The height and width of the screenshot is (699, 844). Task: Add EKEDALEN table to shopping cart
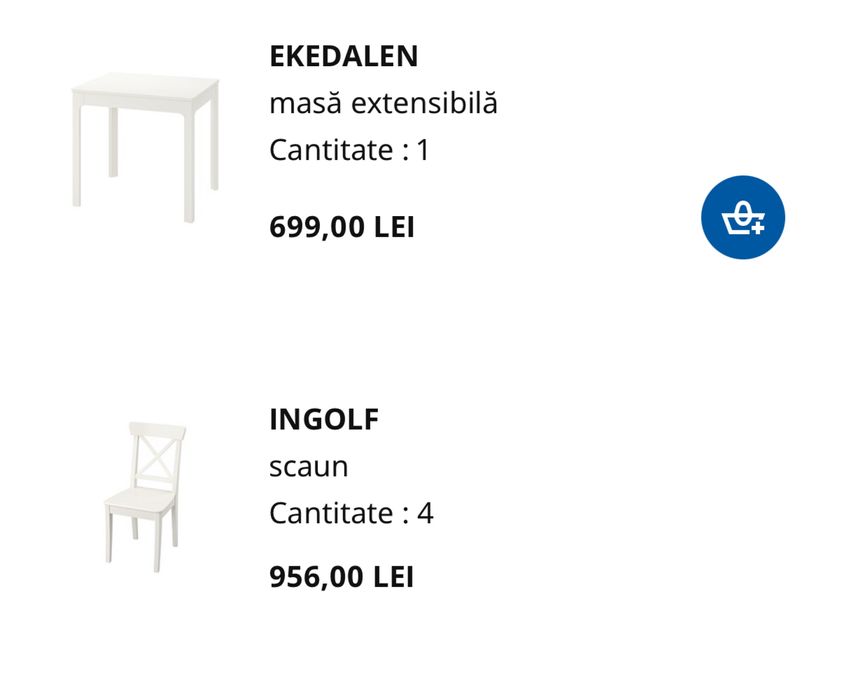coord(743,217)
